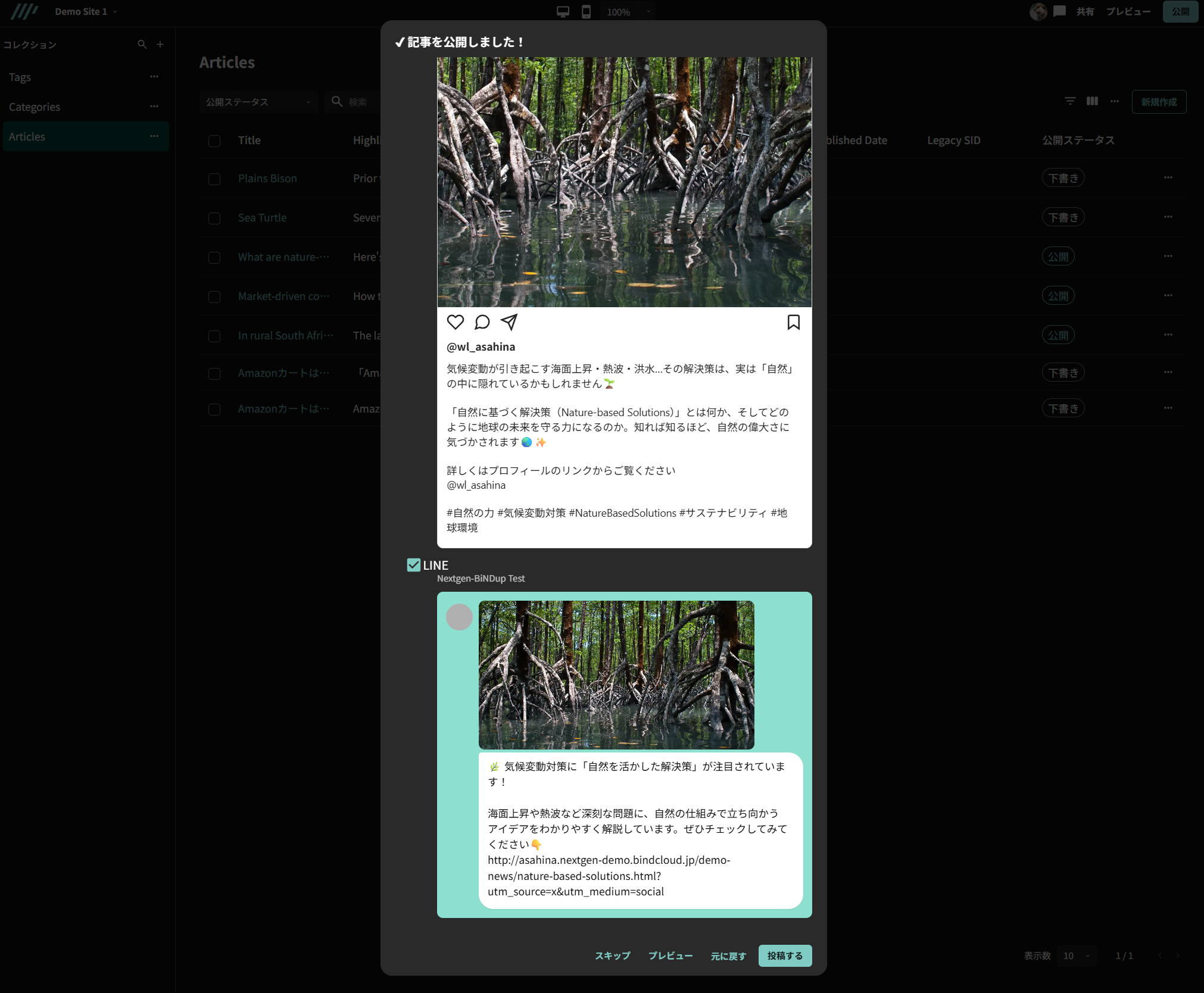Image resolution: width=1204 pixels, height=993 pixels.
Task: Click the heart like icon in Instagram preview
Action: pyautogui.click(x=456, y=322)
